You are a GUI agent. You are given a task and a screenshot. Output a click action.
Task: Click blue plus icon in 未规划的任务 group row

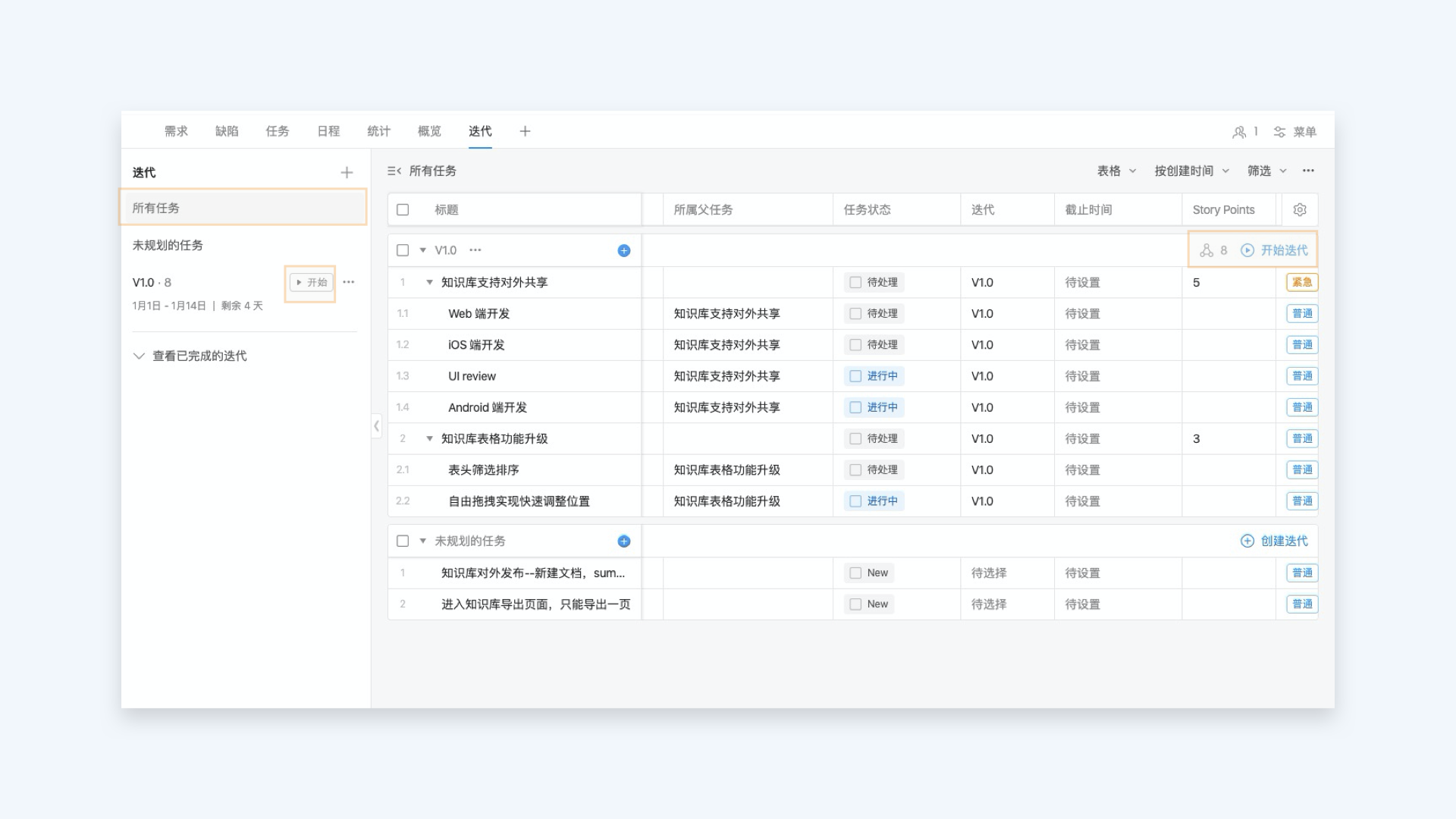pyautogui.click(x=623, y=541)
